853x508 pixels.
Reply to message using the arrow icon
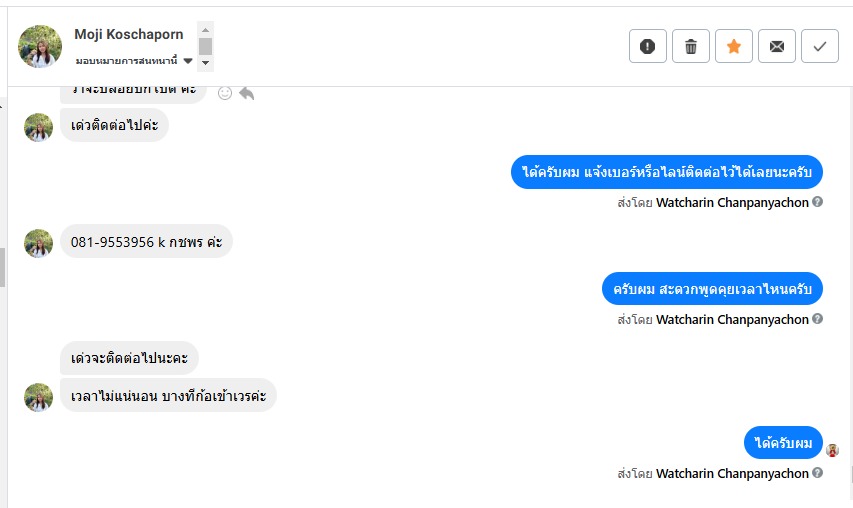[x=246, y=93]
